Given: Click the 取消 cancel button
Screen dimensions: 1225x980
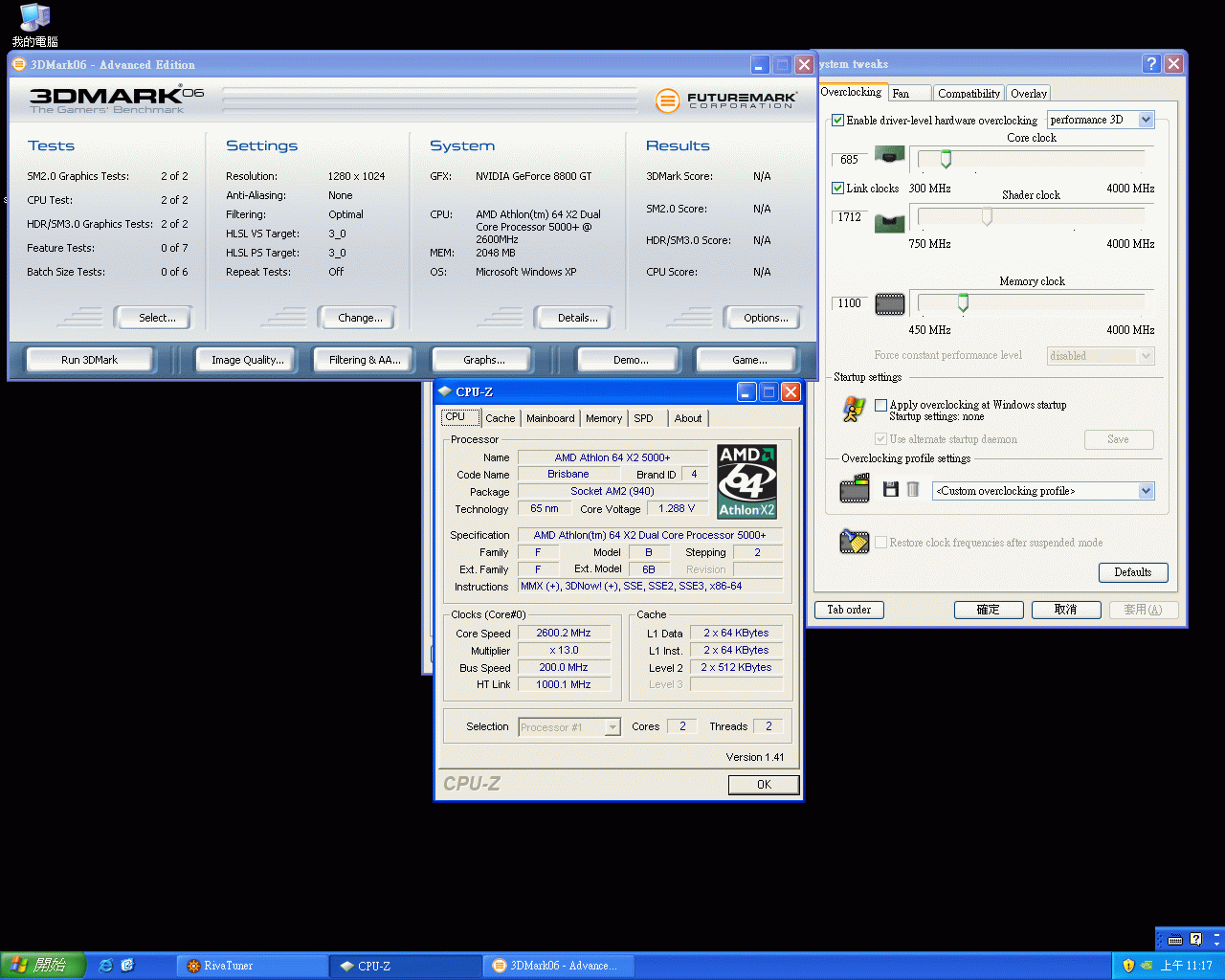Looking at the screenshot, I should pos(1065,610).
